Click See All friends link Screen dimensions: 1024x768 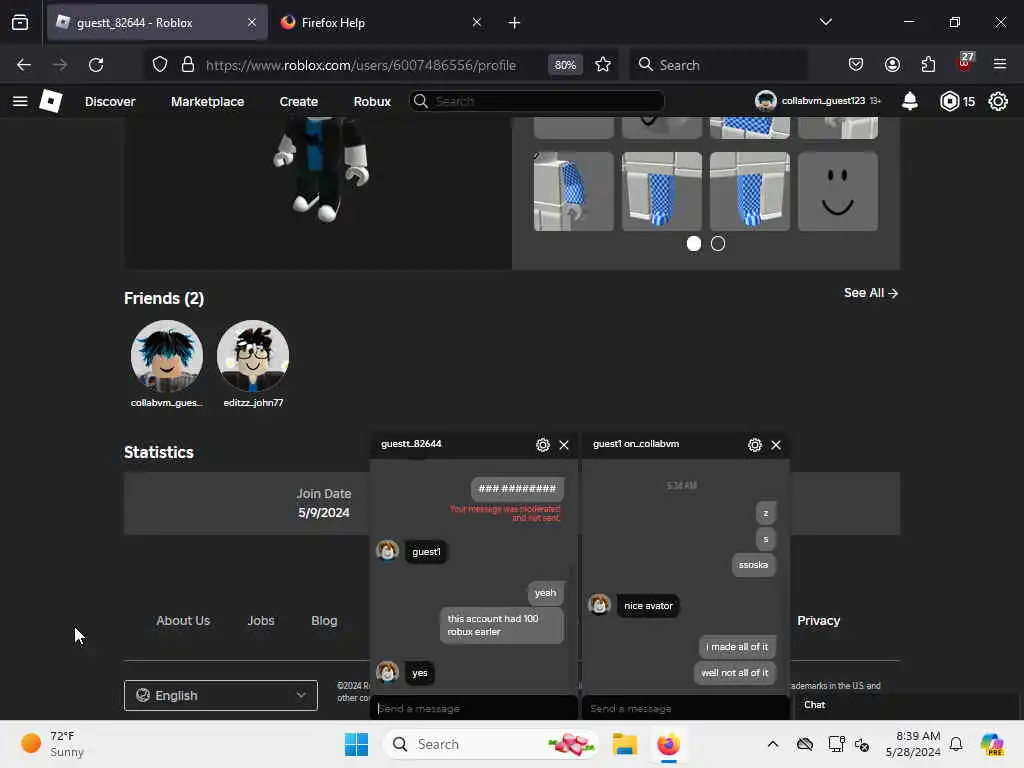coord(871,293)
